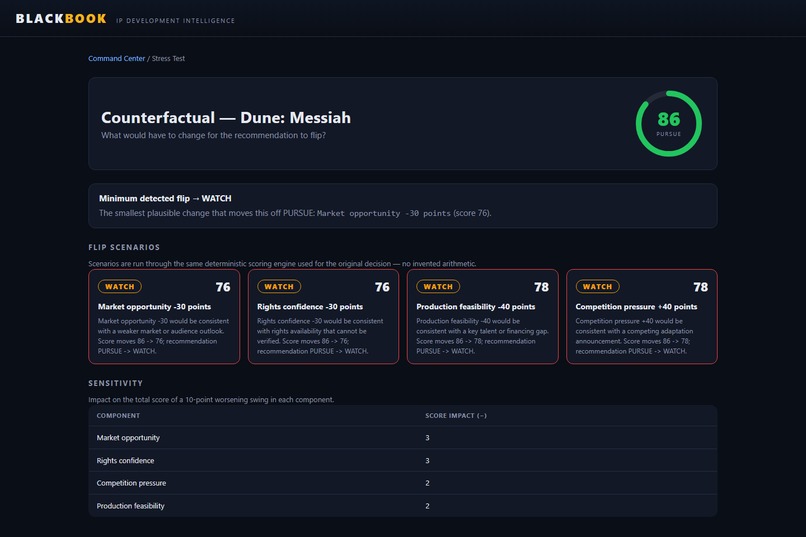Open the Market opportunity -30 points scenario card
Screen dimensions: 806x537
point(164,317)
